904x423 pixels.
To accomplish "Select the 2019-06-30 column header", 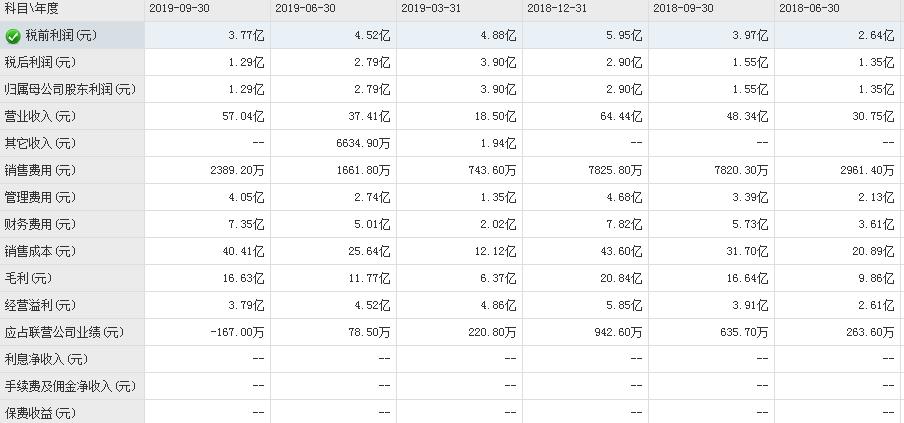I will coord(305,8).
